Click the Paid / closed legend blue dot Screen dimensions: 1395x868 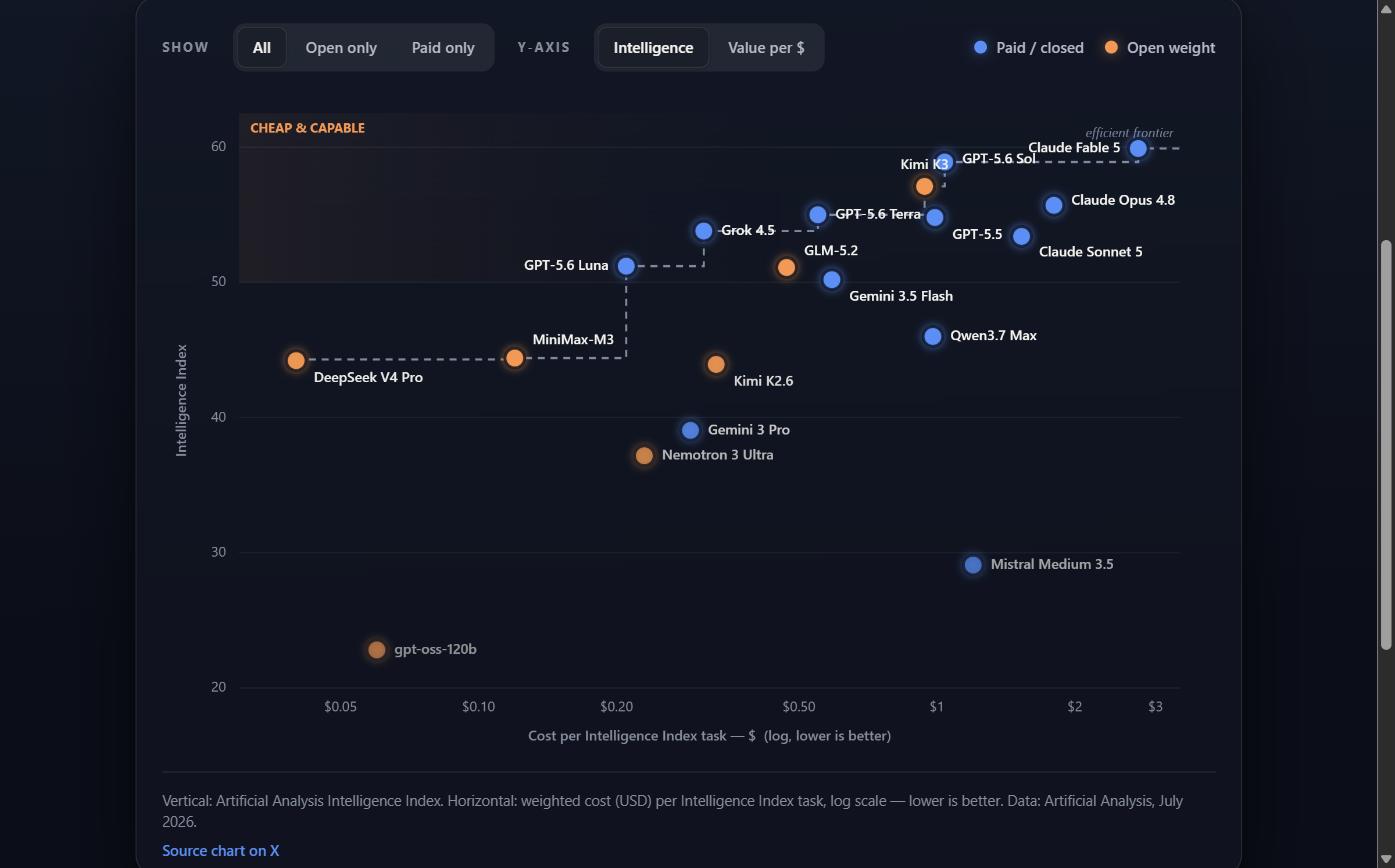pyautogui.click(x=980, y=47)
